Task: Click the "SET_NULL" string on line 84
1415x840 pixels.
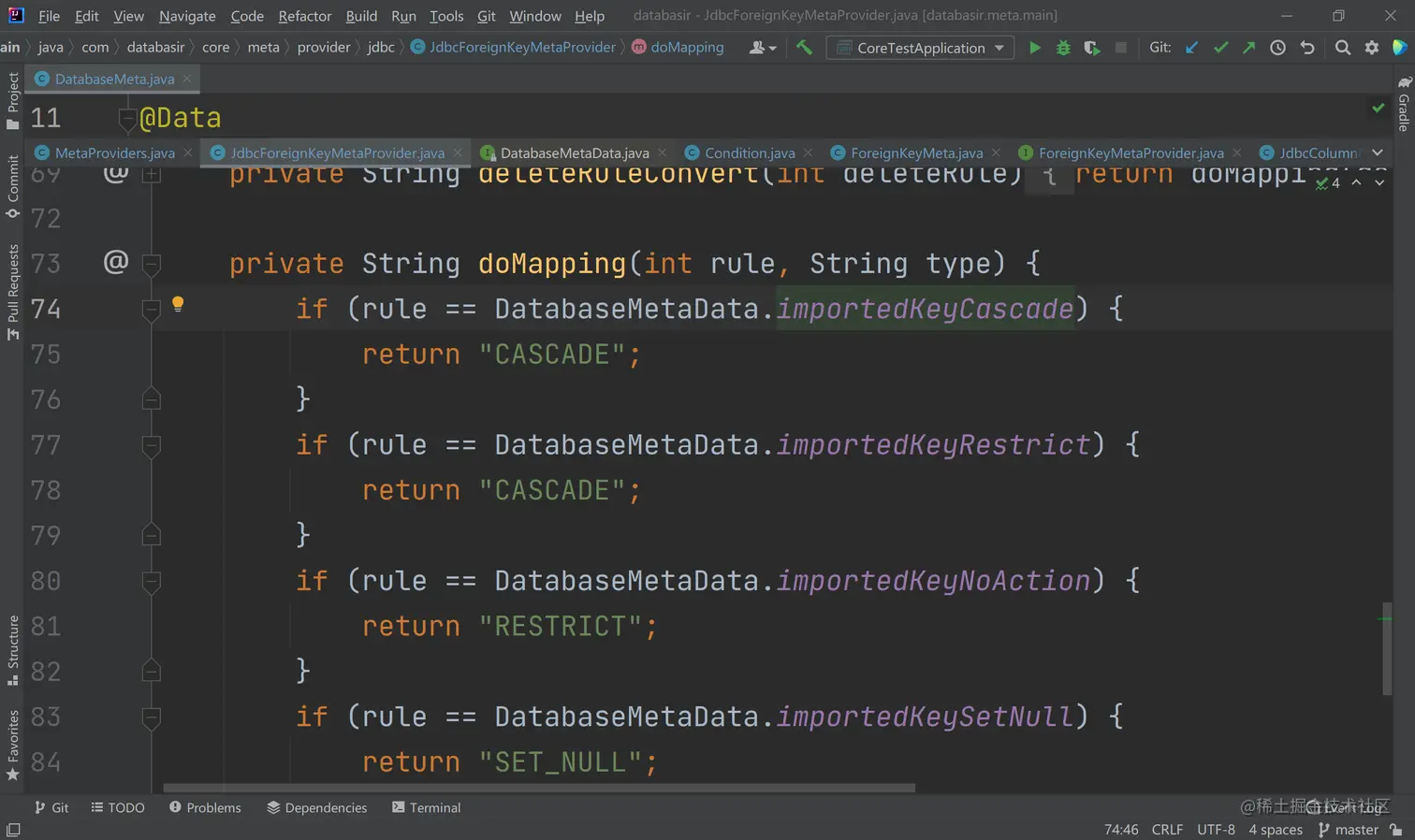Action: point(560,762)
